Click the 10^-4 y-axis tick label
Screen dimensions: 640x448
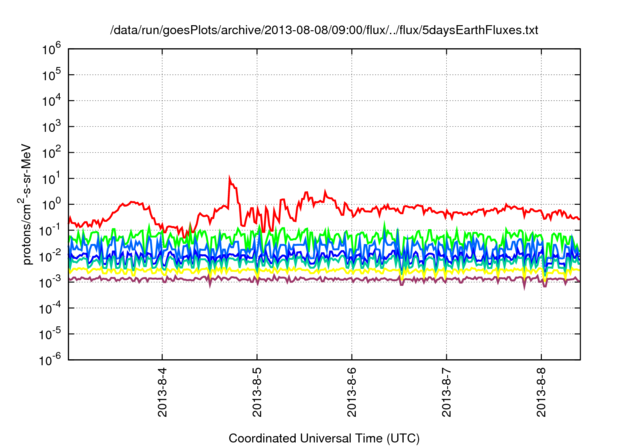(x=51, y=308)
